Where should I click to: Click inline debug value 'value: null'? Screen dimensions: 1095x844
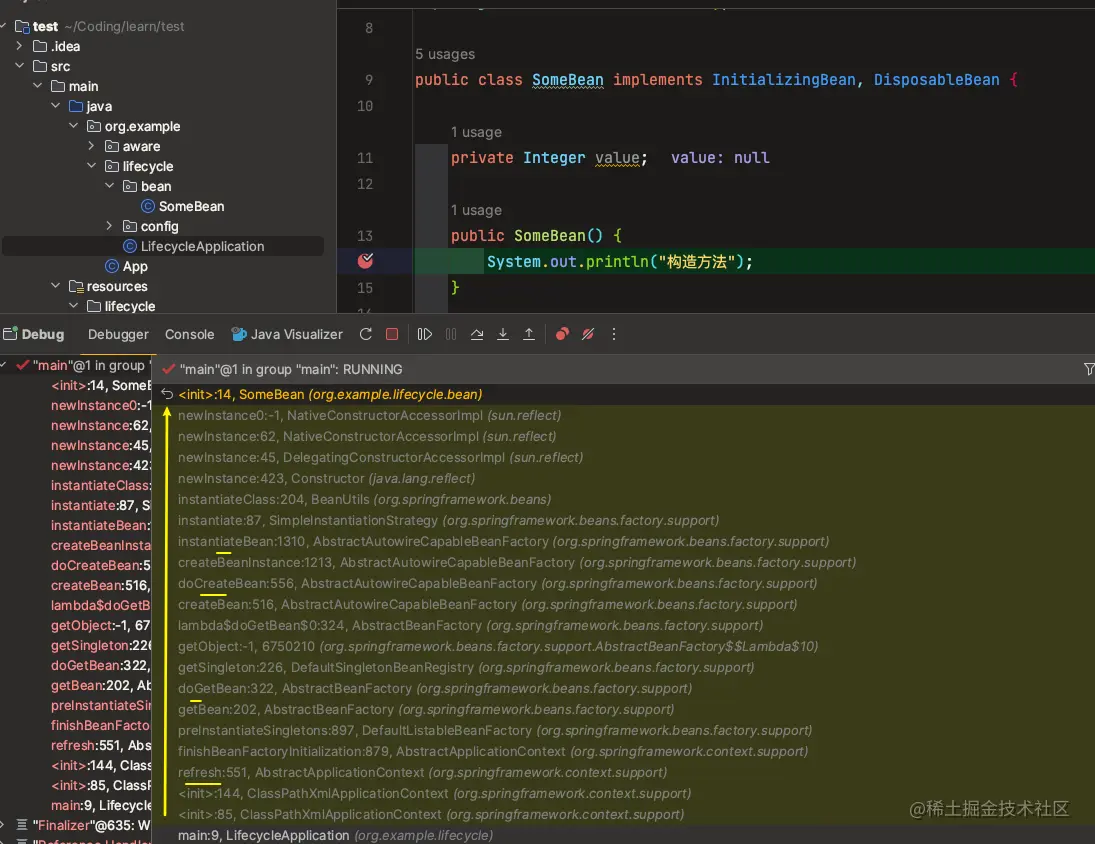[x=720, y=158]
